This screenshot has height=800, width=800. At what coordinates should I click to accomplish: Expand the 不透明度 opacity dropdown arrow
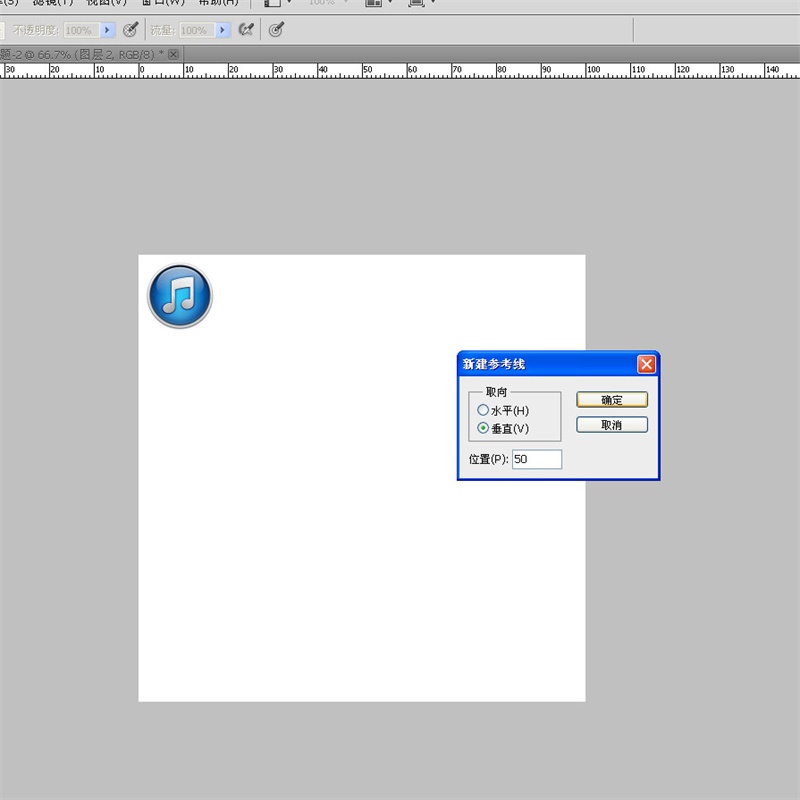coord(108,30)
